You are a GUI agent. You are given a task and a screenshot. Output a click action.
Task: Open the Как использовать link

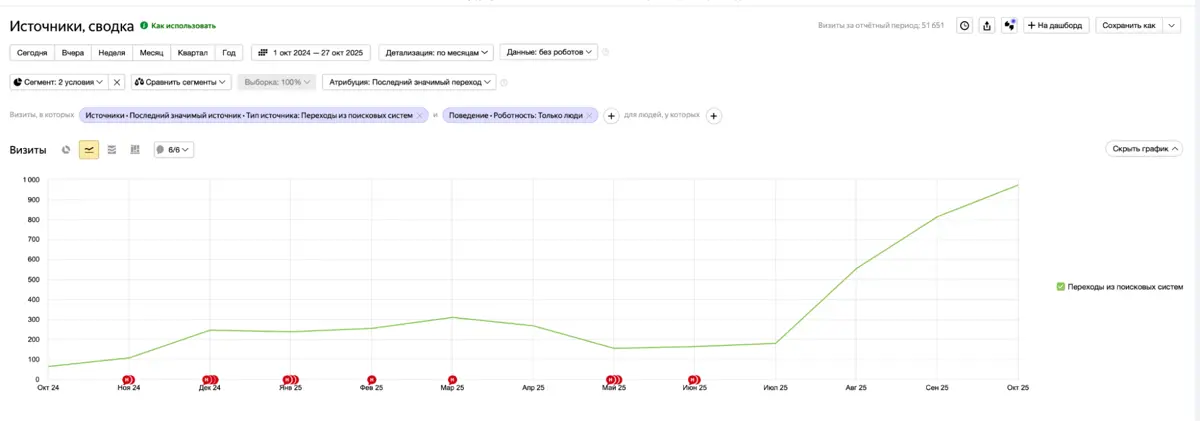coord(183,25)
